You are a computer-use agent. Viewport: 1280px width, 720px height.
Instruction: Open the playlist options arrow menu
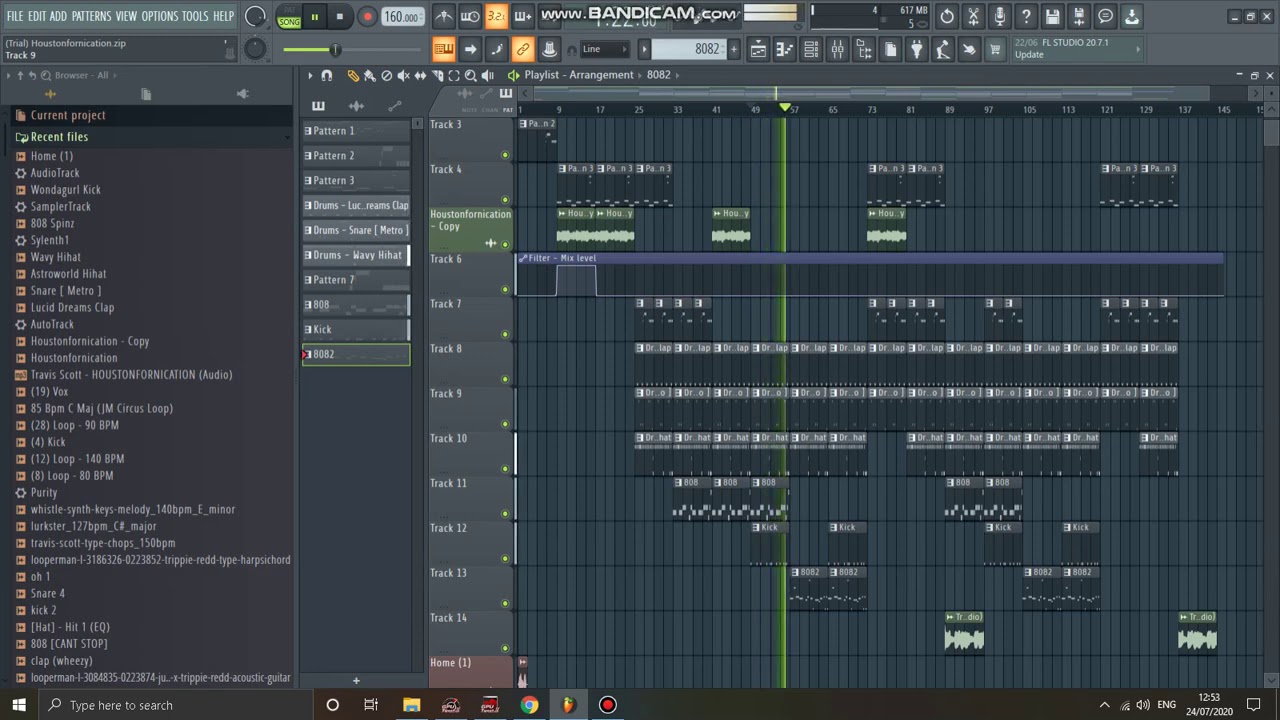pyautogui.click(x=310, y=76)
